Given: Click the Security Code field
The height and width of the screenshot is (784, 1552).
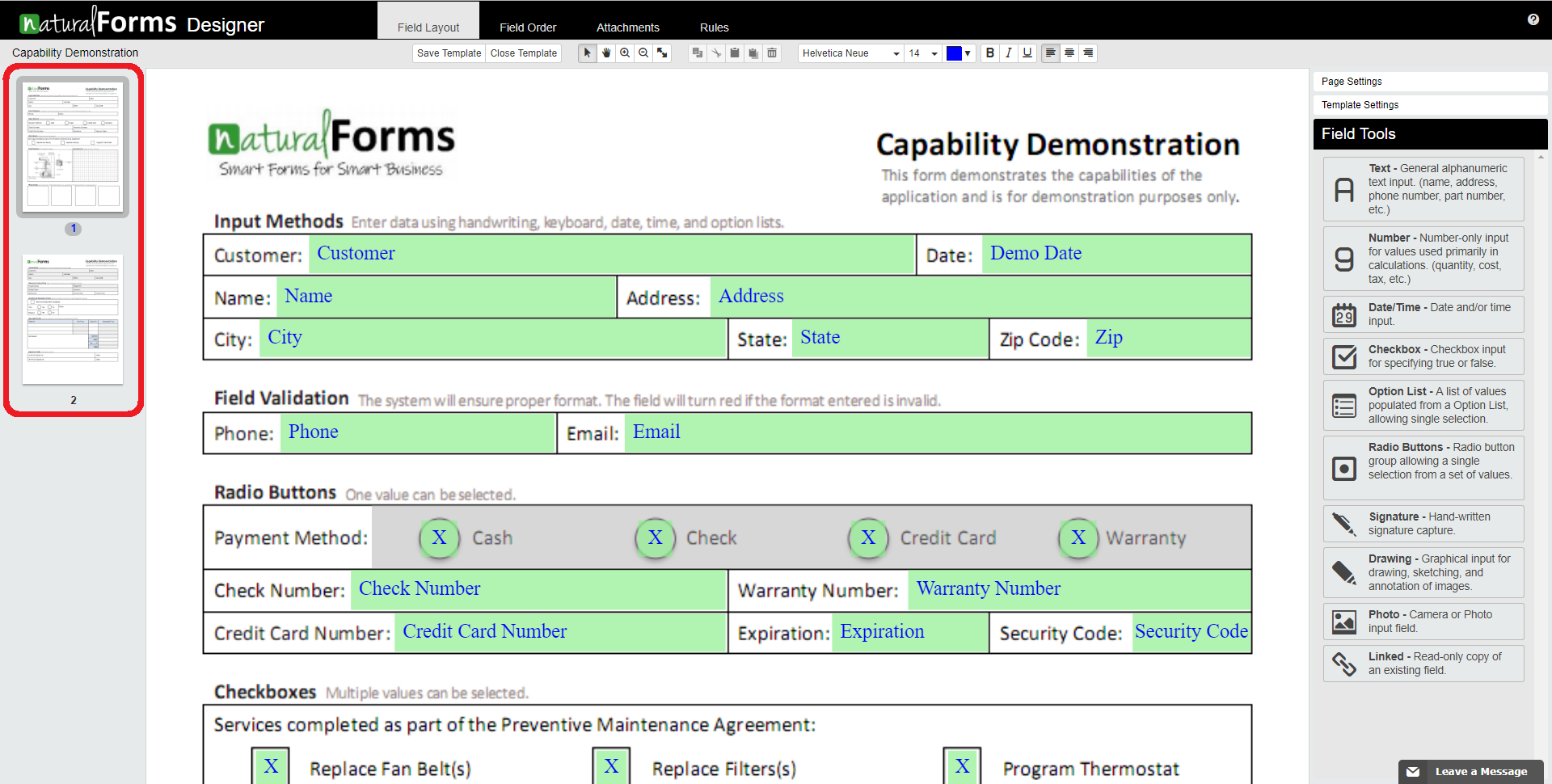Looking at the screenshot, I should click(x=1191, y=633).
